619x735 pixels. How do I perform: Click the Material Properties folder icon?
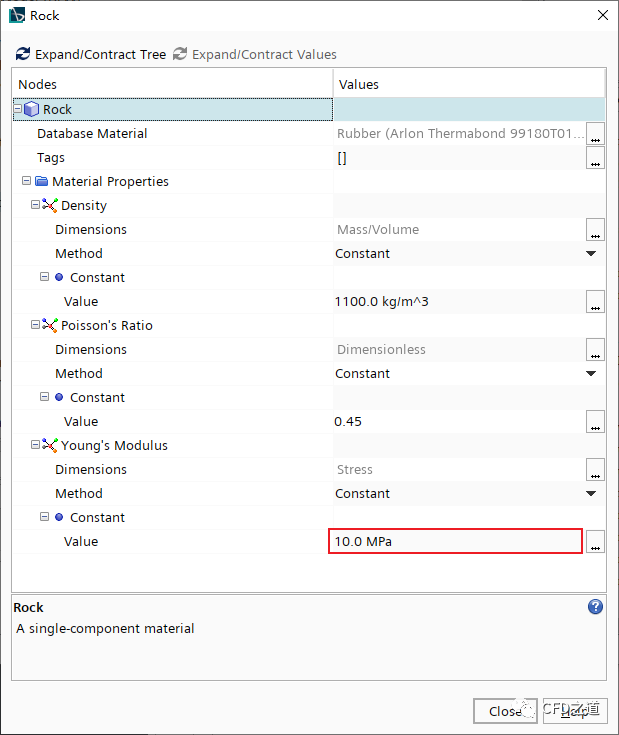42,181
